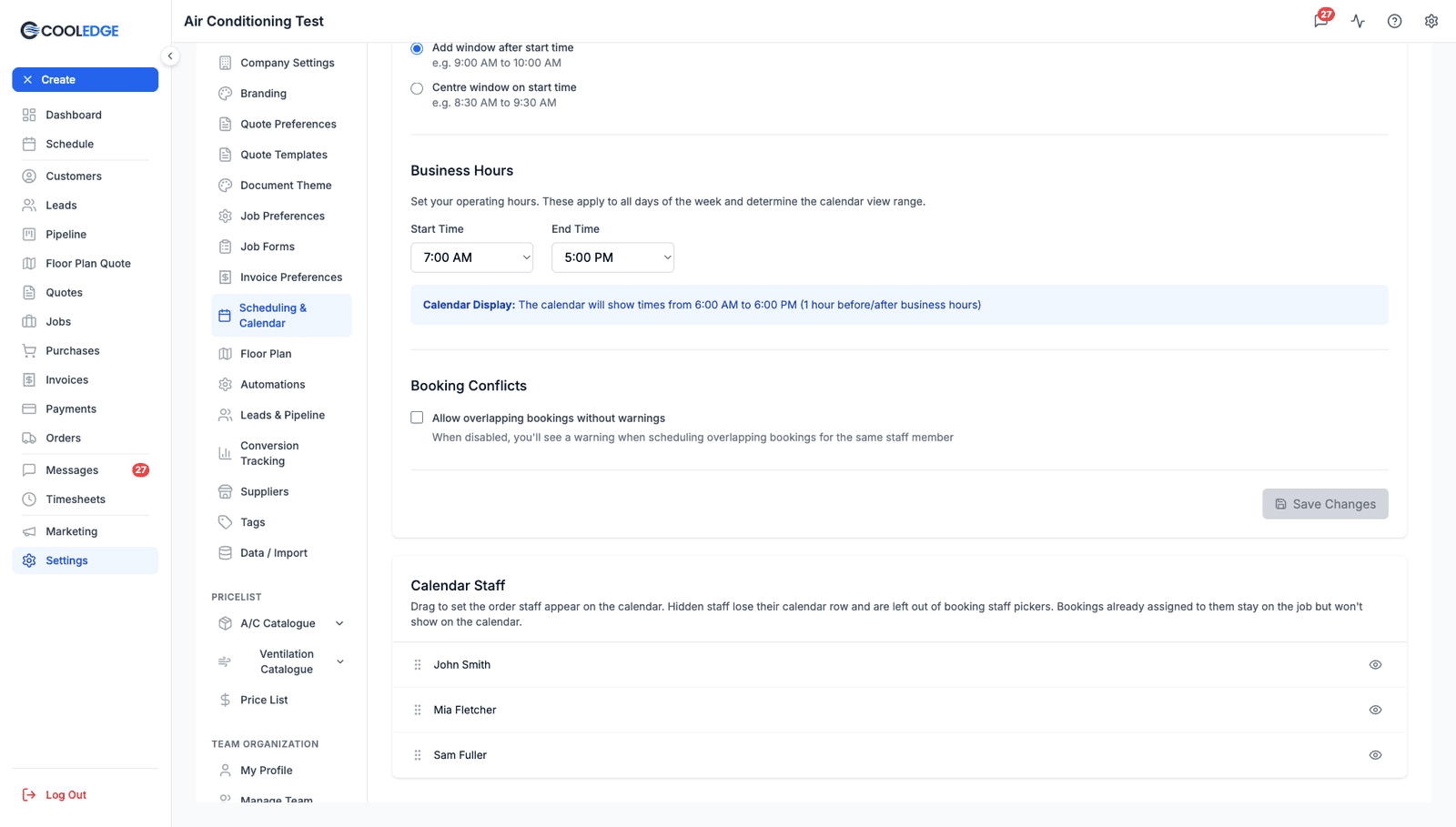Open Suppliers settings page
Viewport: 1456px width, 827px height.
coord(281,492)
